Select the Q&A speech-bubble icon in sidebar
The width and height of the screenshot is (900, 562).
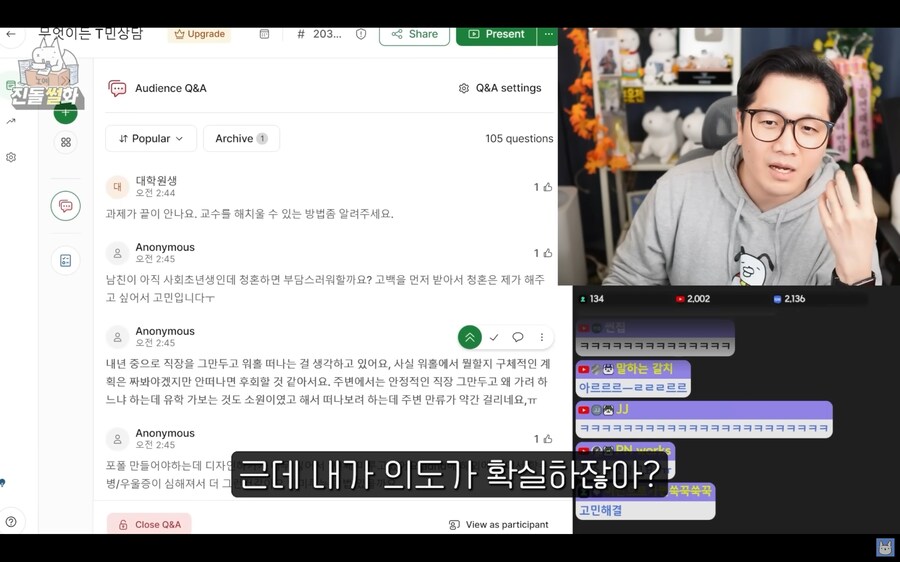coord(65,206)
